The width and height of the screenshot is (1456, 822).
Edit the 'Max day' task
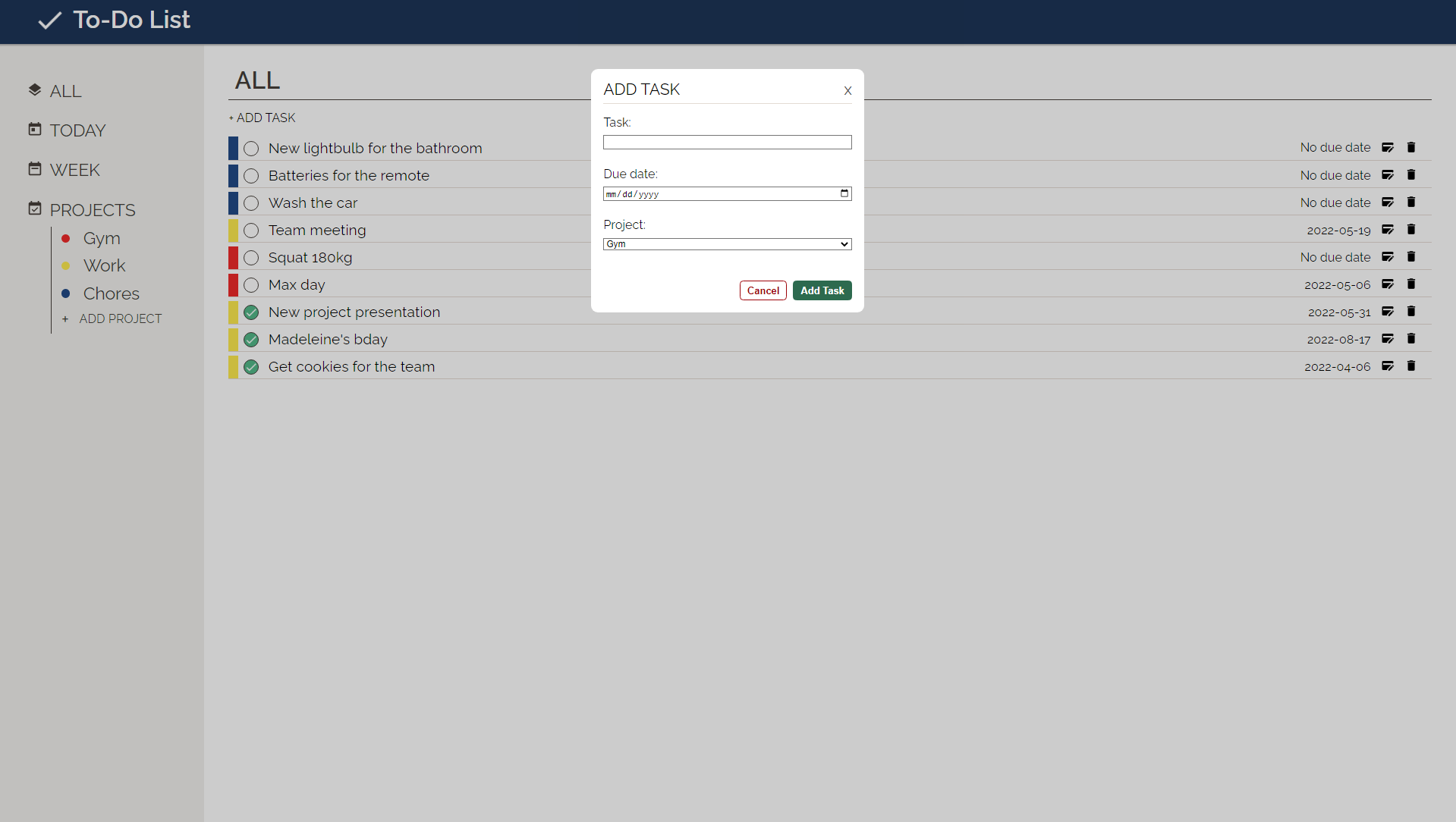[x=1388, y=284]
